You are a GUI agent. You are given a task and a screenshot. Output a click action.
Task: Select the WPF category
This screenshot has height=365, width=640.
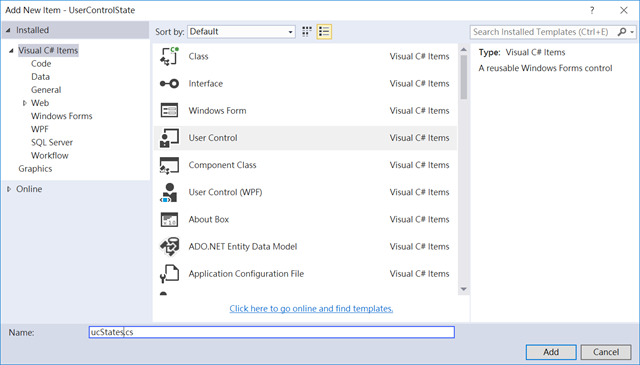pos(40,129)
